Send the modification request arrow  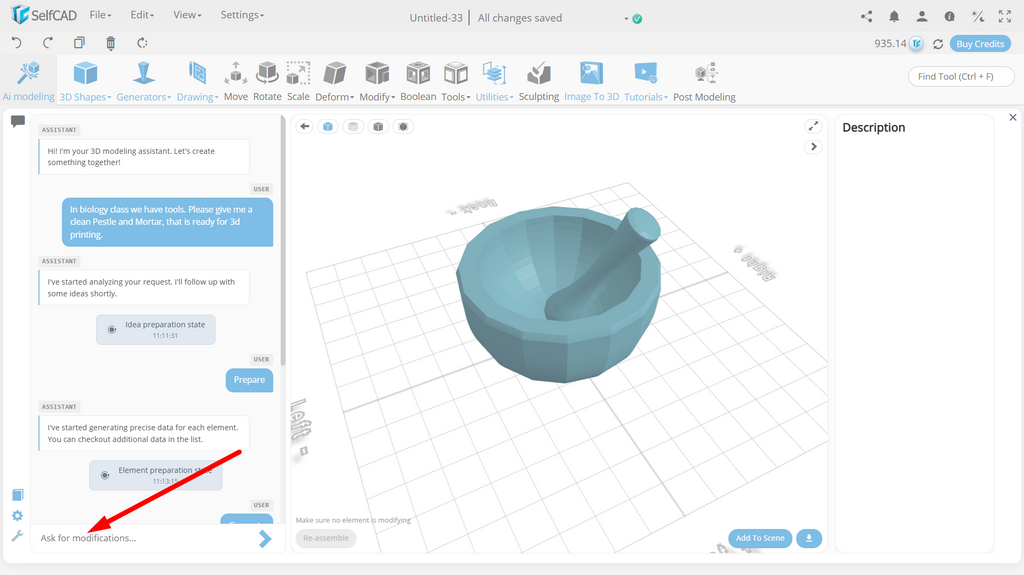[x=264, y=538]
